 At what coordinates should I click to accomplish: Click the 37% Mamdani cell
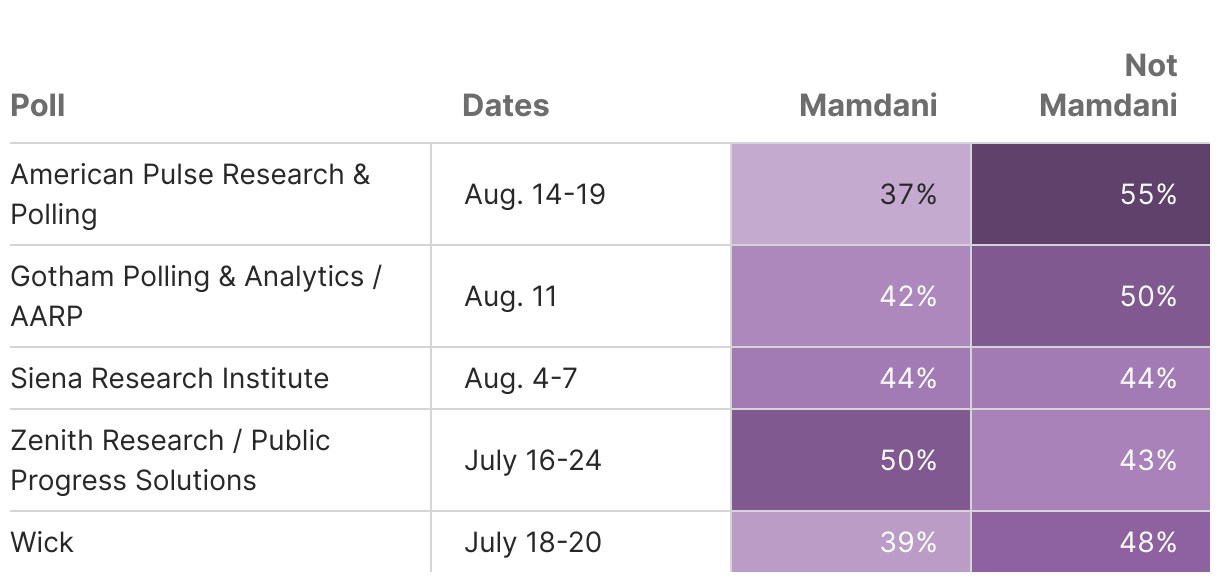[851, 194]
